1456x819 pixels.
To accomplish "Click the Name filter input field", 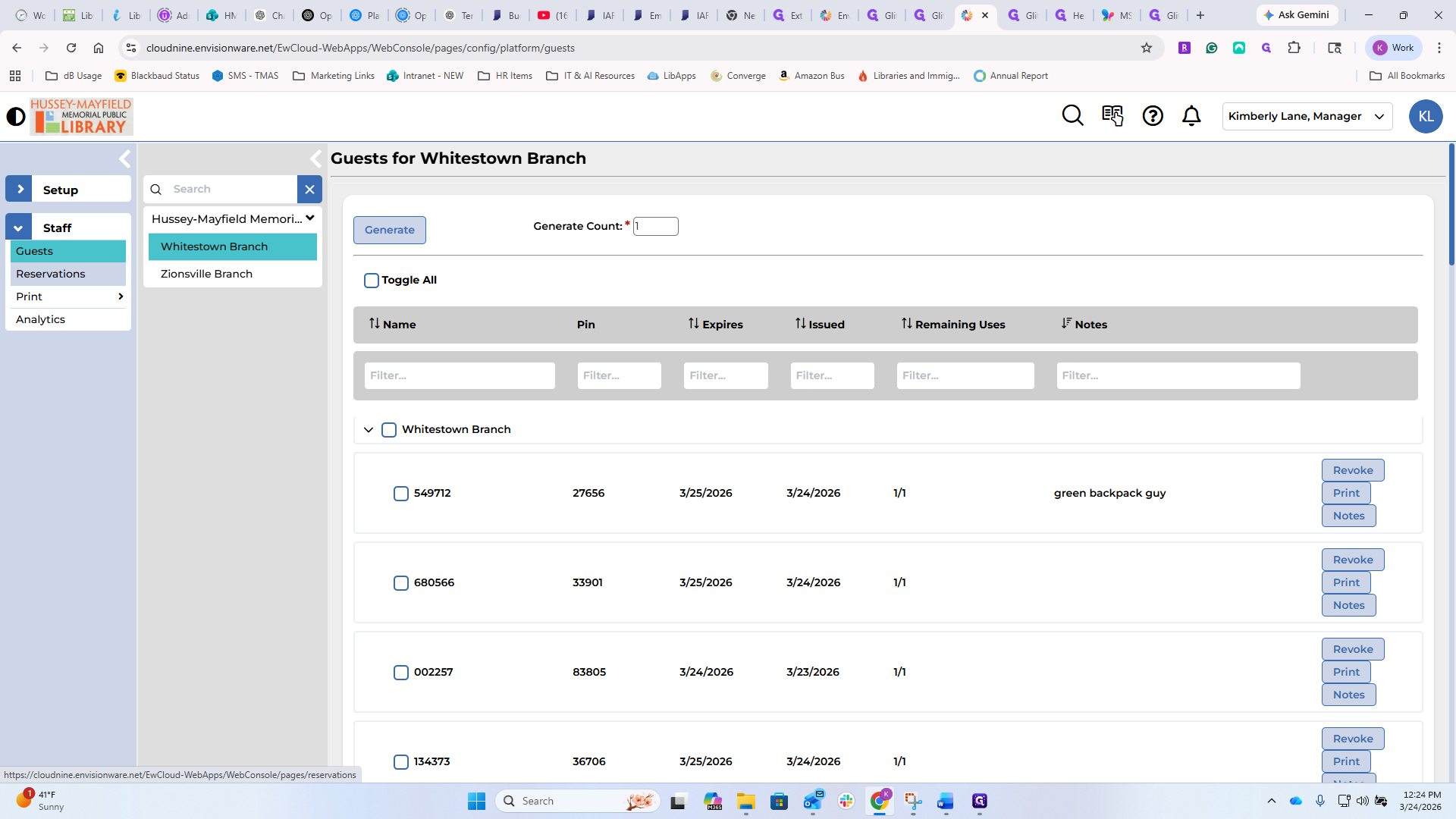I will pyautogui.click(x=460, y=376).
